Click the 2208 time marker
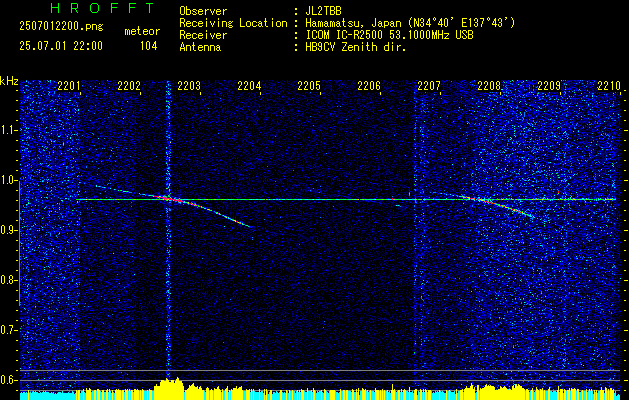The height and width of the screenshot is (400, 629). (x=489, y=86)
